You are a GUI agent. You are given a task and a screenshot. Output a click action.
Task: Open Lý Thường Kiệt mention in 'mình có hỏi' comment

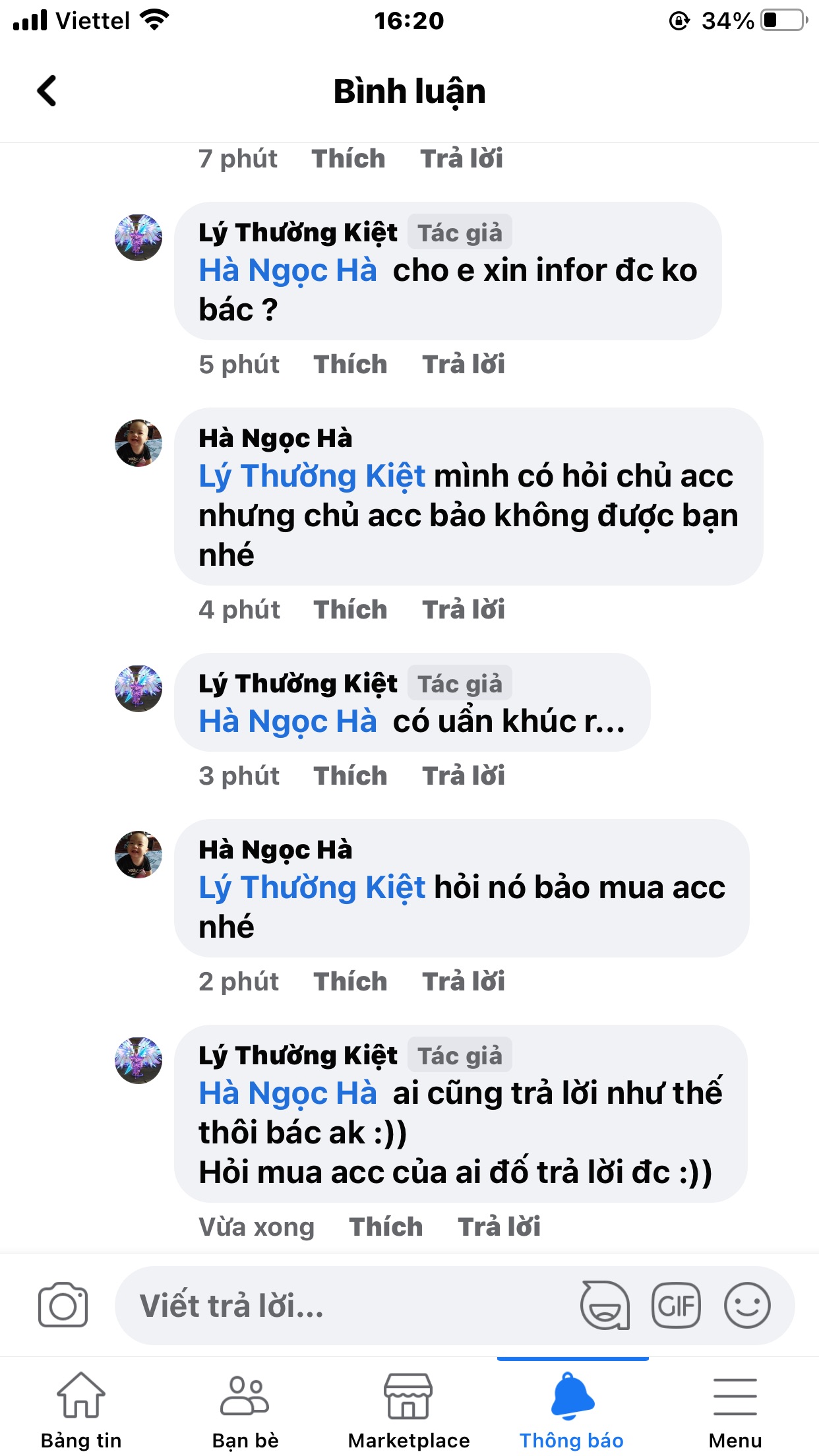(x=312, y=477)
